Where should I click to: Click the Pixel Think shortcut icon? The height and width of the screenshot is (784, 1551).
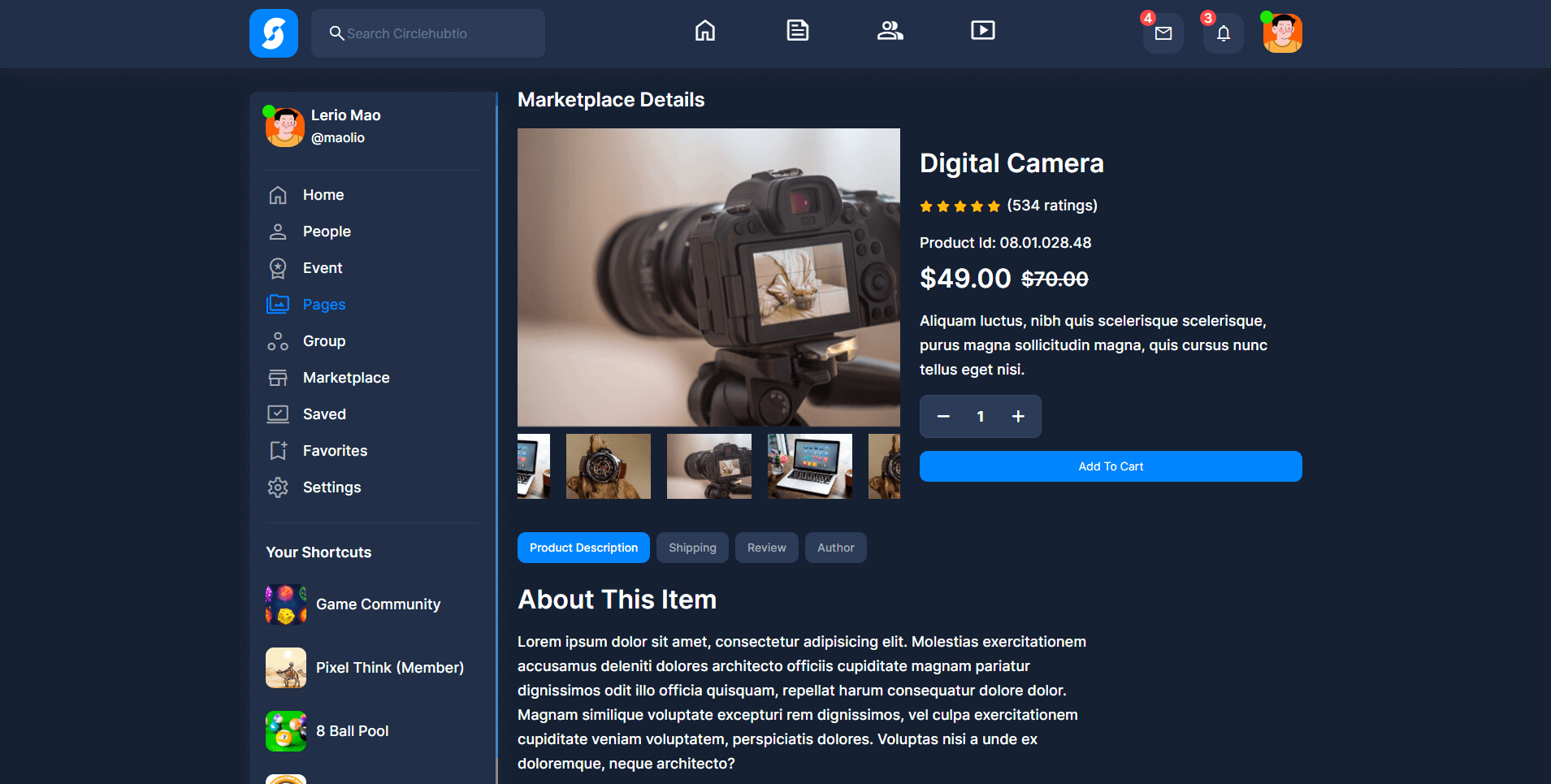point(286,668)
